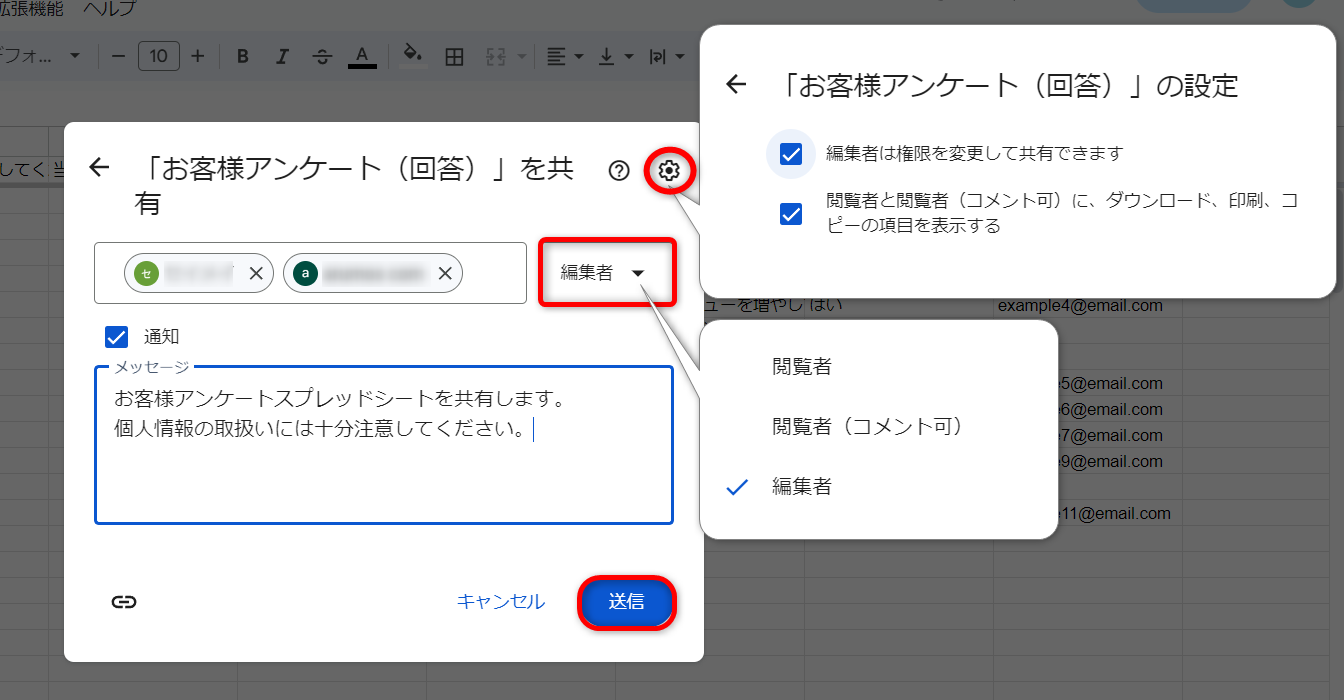1344x700 pixels.
Task: Open merge cells dropdown arrow
Action: pos(521,57)
